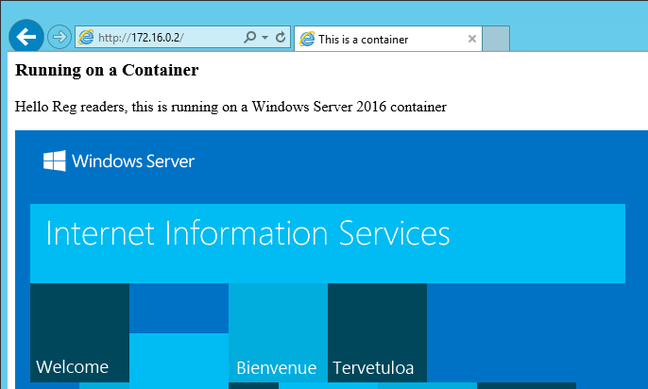Click the Welcome tile
648x389 pixels.
pyautogui.click(x=80, y=333)
